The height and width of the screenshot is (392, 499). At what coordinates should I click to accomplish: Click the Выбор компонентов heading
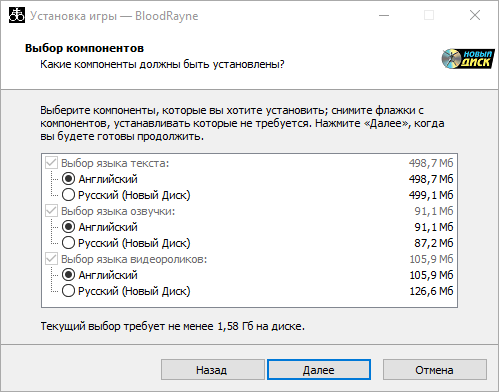click(x=84, y=48)
